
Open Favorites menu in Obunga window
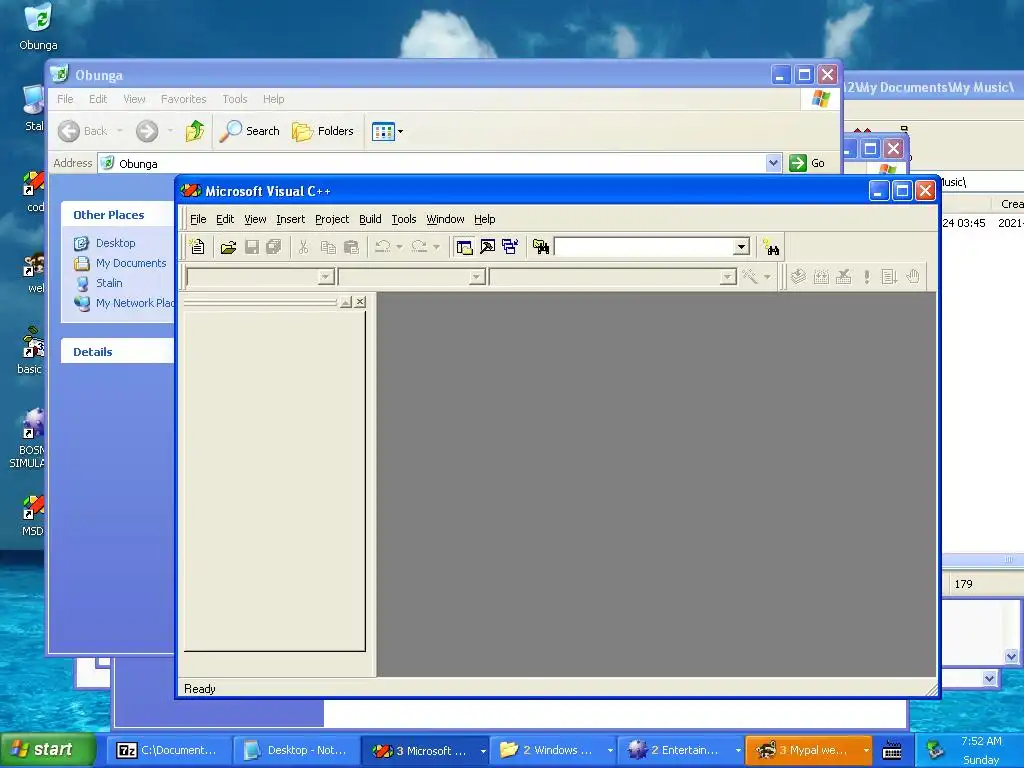coord(184,99)
